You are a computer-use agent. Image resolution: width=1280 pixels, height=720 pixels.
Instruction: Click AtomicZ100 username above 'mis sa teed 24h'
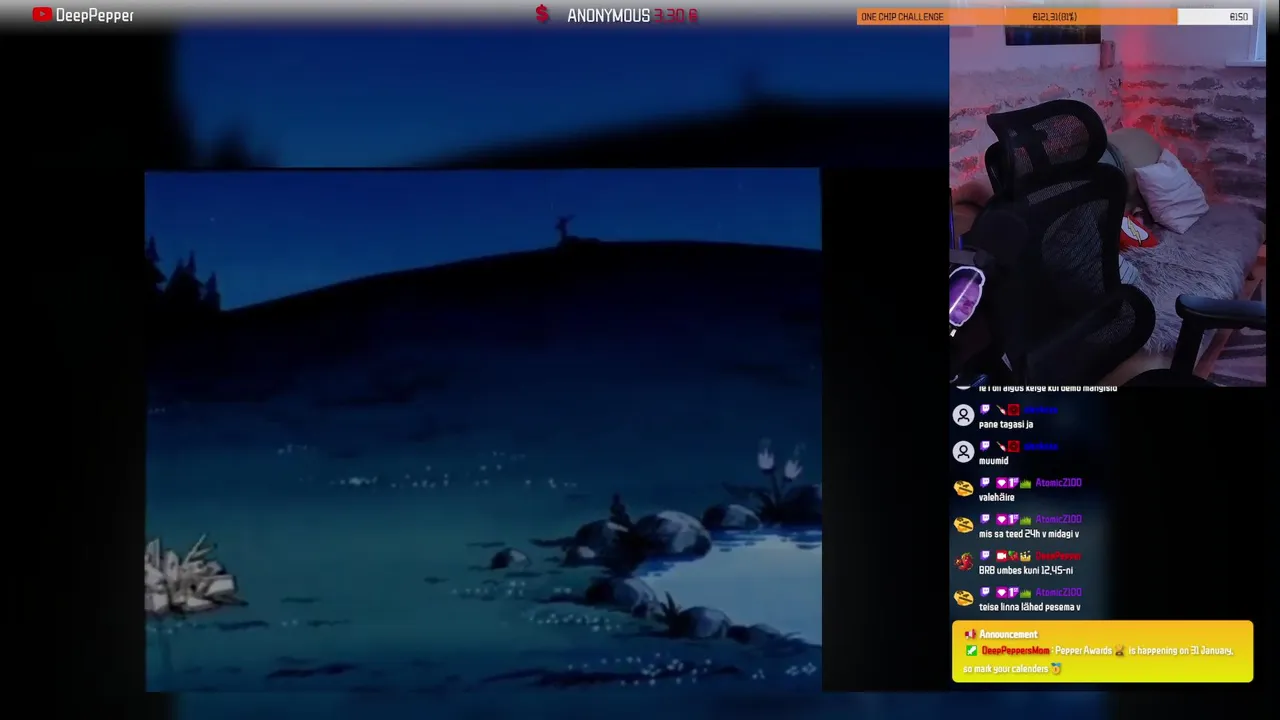pyautogui.click(x=1058, y=519)
